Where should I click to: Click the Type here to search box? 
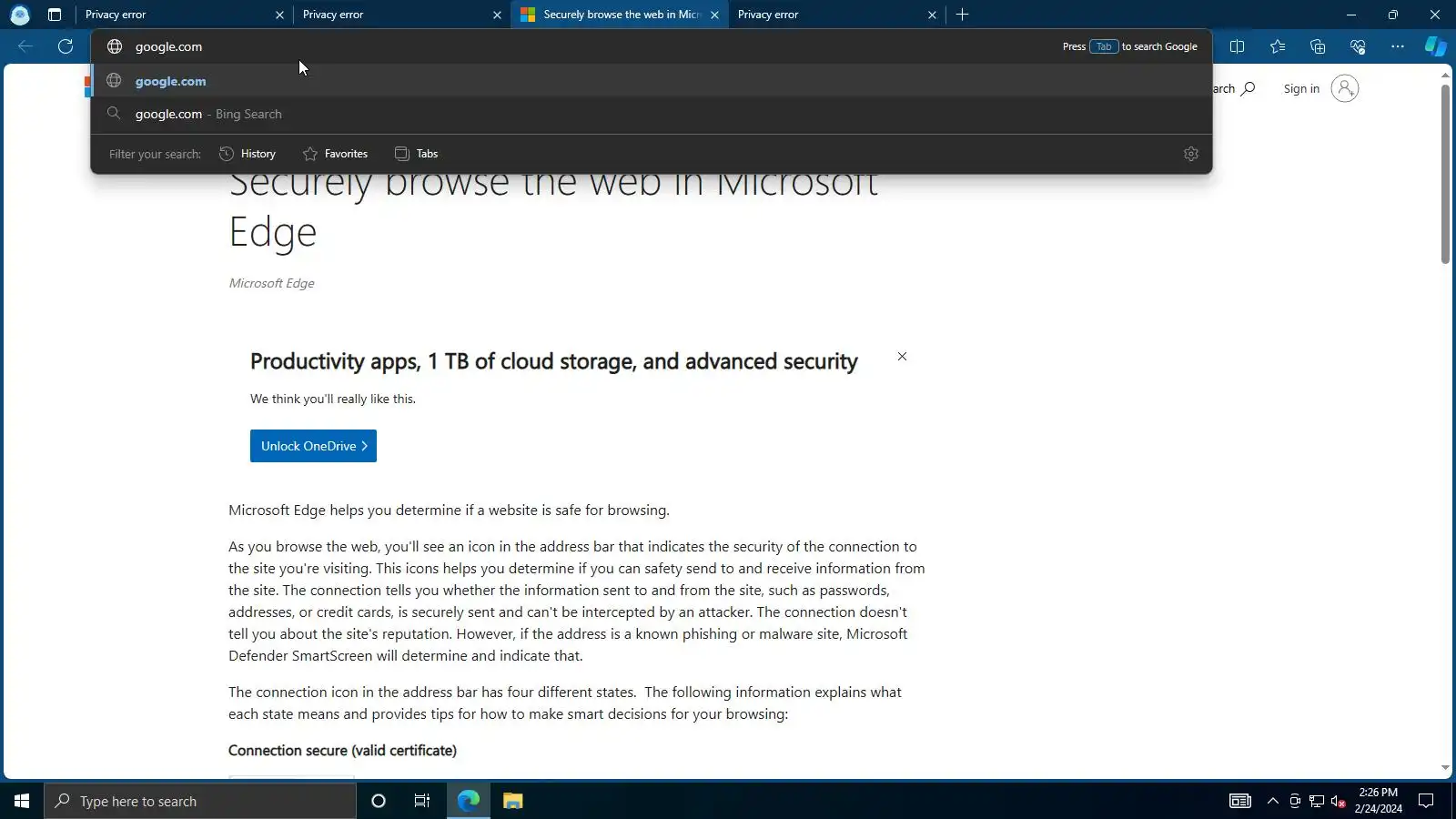click(200, 801)
